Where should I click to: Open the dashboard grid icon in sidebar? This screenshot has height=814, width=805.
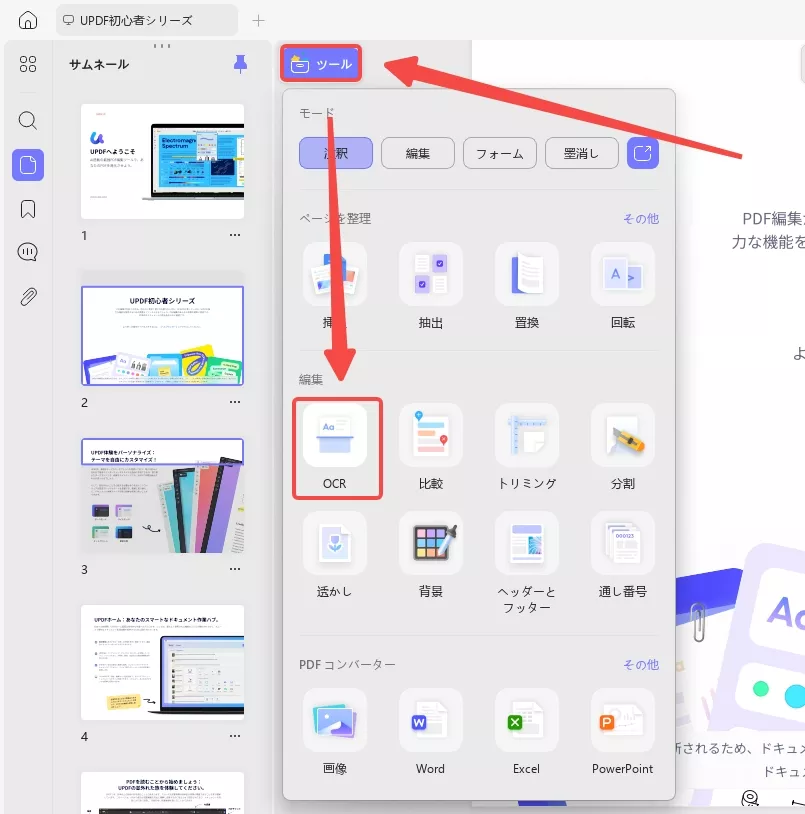28,64
